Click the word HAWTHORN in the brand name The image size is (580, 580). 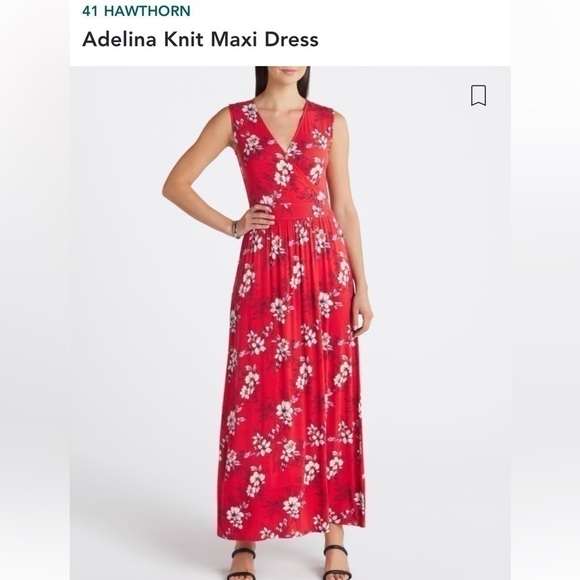(x=147, y=11)
